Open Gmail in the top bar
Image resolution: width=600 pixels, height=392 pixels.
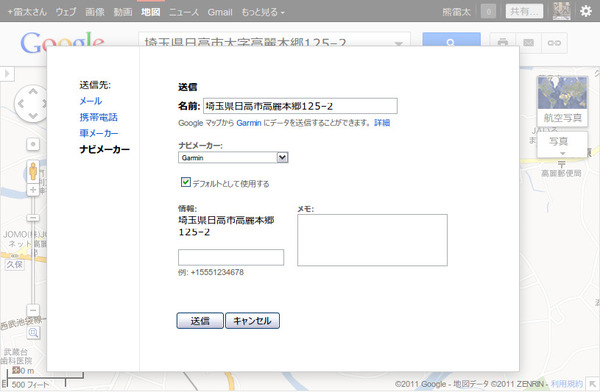click(220, 12)
